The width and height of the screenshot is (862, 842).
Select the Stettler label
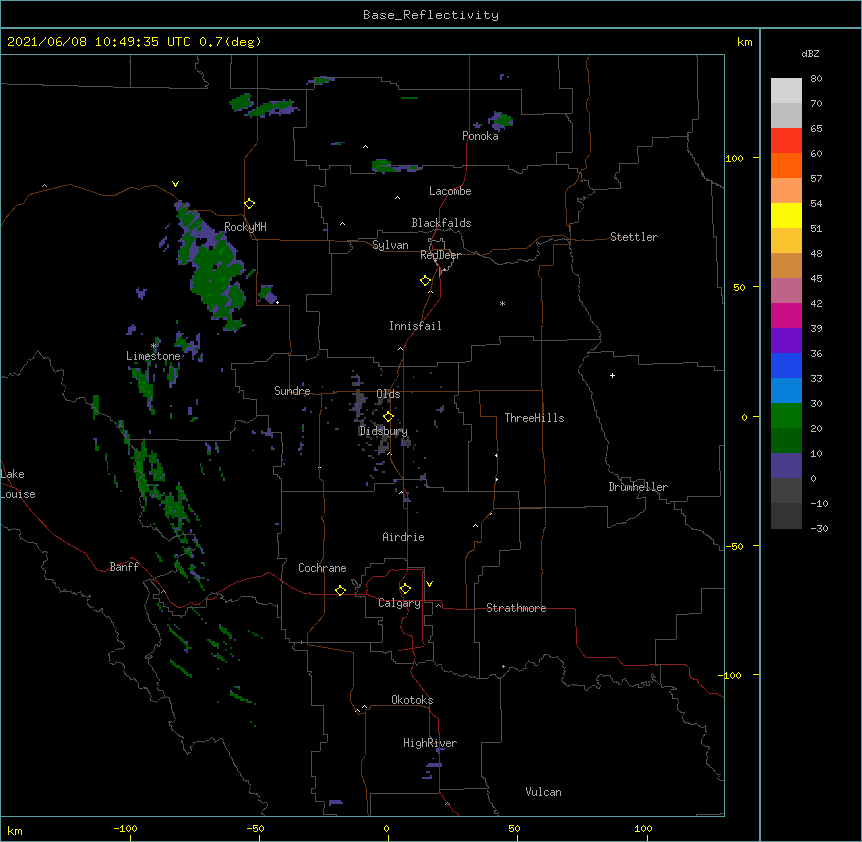[x=634, y=237]
